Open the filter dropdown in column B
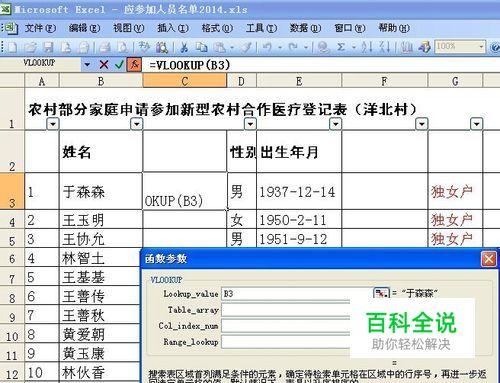 point(136,124)
